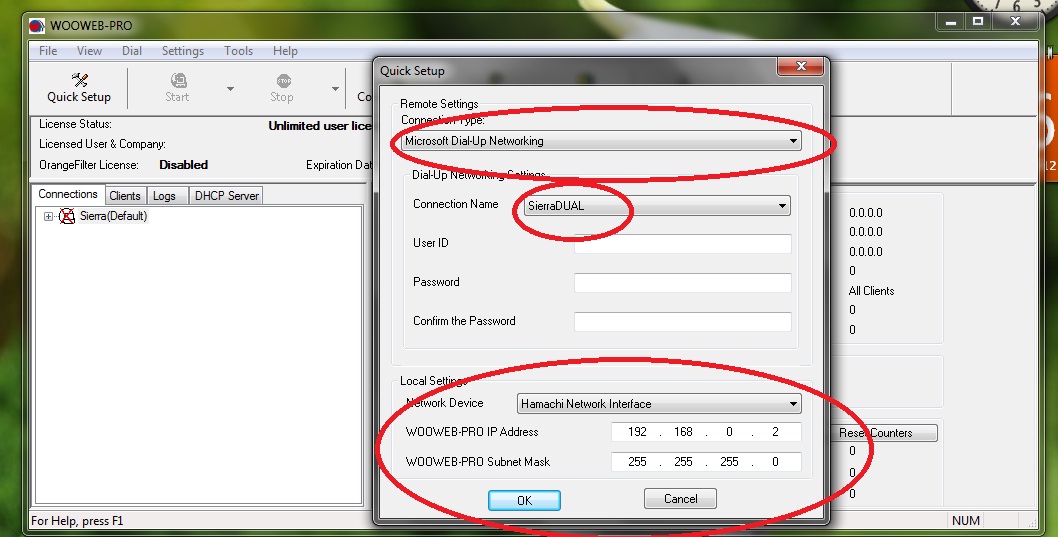Expand the Sierra(Default) tree node
Screen dimensions: 1058x537
[48, 217]
